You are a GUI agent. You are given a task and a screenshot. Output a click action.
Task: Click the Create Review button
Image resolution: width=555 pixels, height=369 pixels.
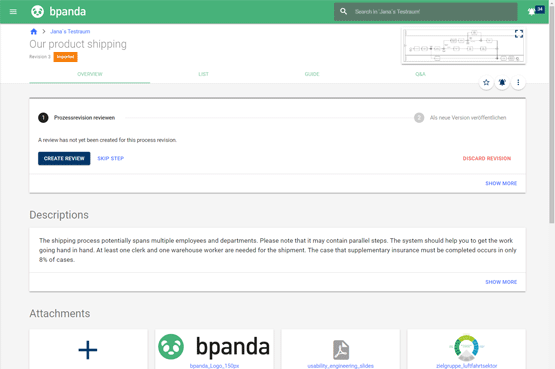tap(64, 158)
